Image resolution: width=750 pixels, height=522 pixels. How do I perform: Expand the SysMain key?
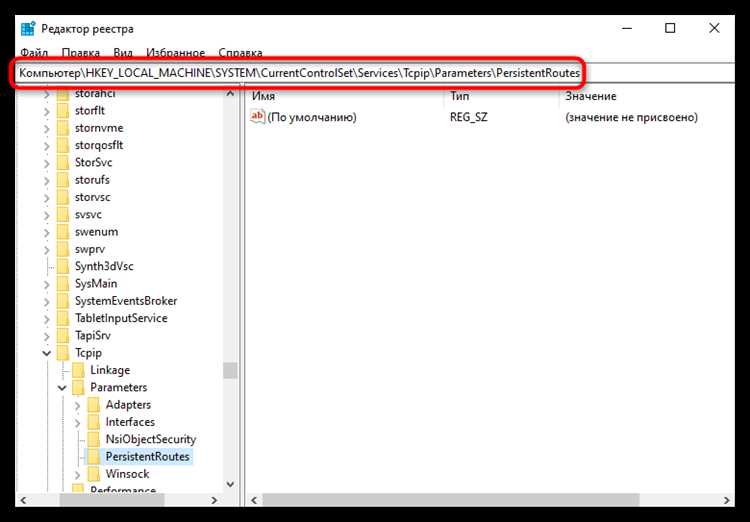46,284
